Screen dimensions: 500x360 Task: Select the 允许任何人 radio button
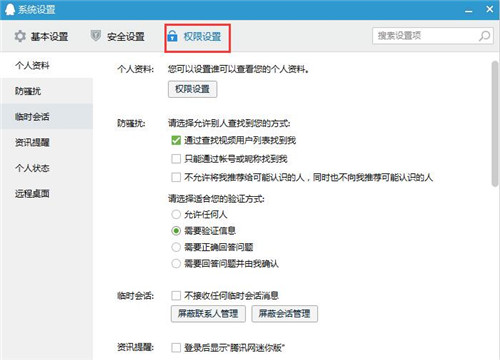click(x=176, y=214)
